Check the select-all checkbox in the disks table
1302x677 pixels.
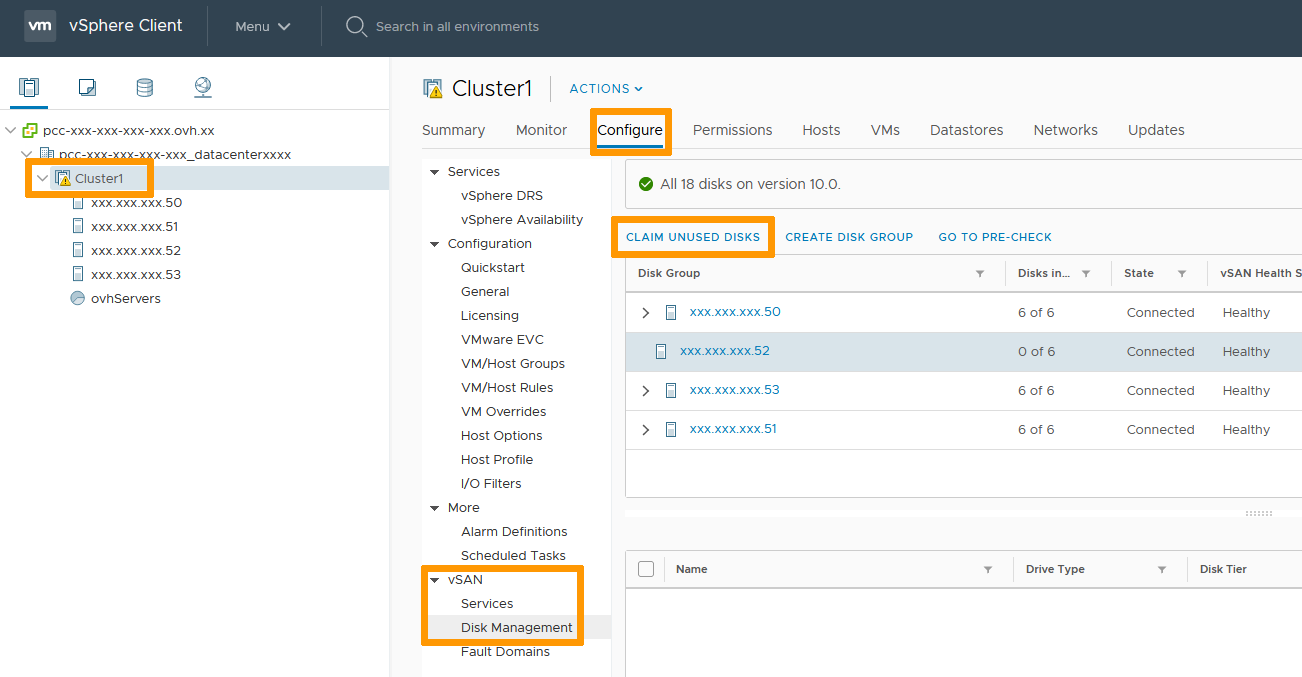[646, 568]
